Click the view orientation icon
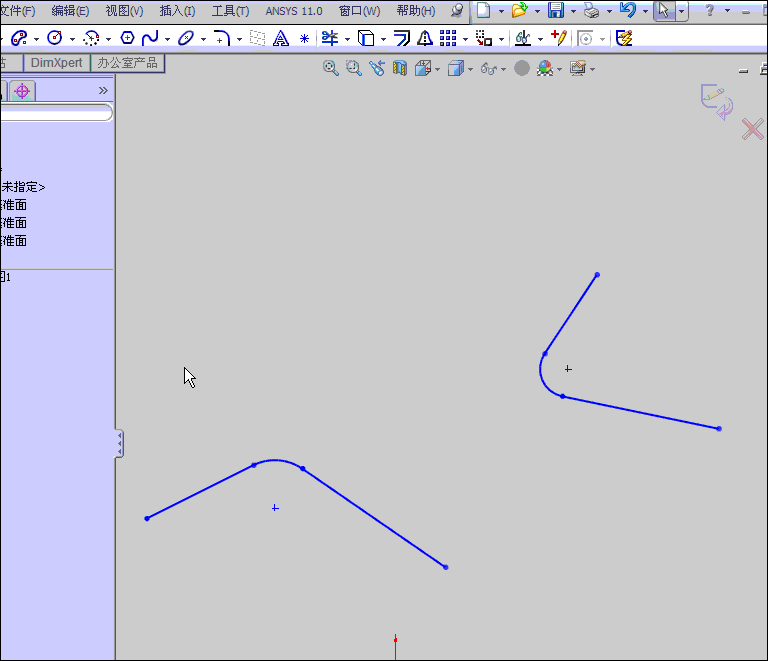The width and height of the screenshot is (768, 661). coord(423,68)
